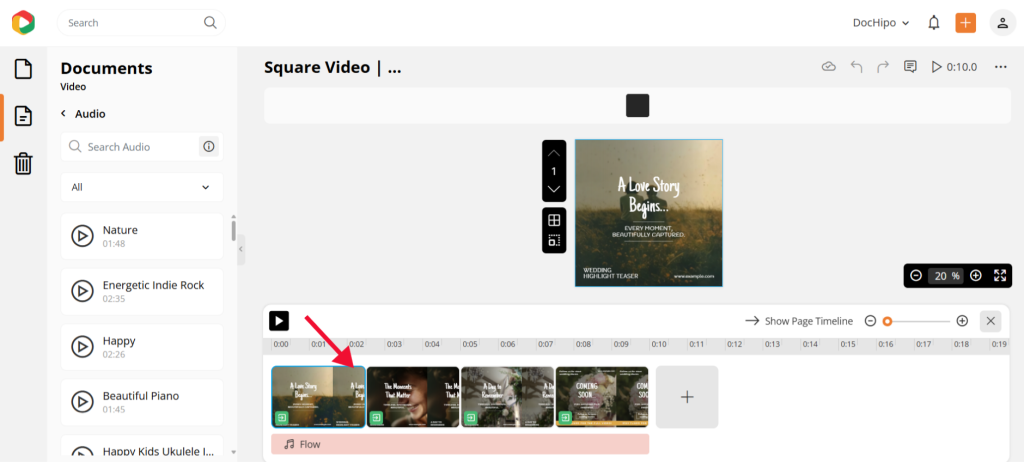Decrease timeline zoom with minus icon

pyautogui.click(x=870, y=321)
